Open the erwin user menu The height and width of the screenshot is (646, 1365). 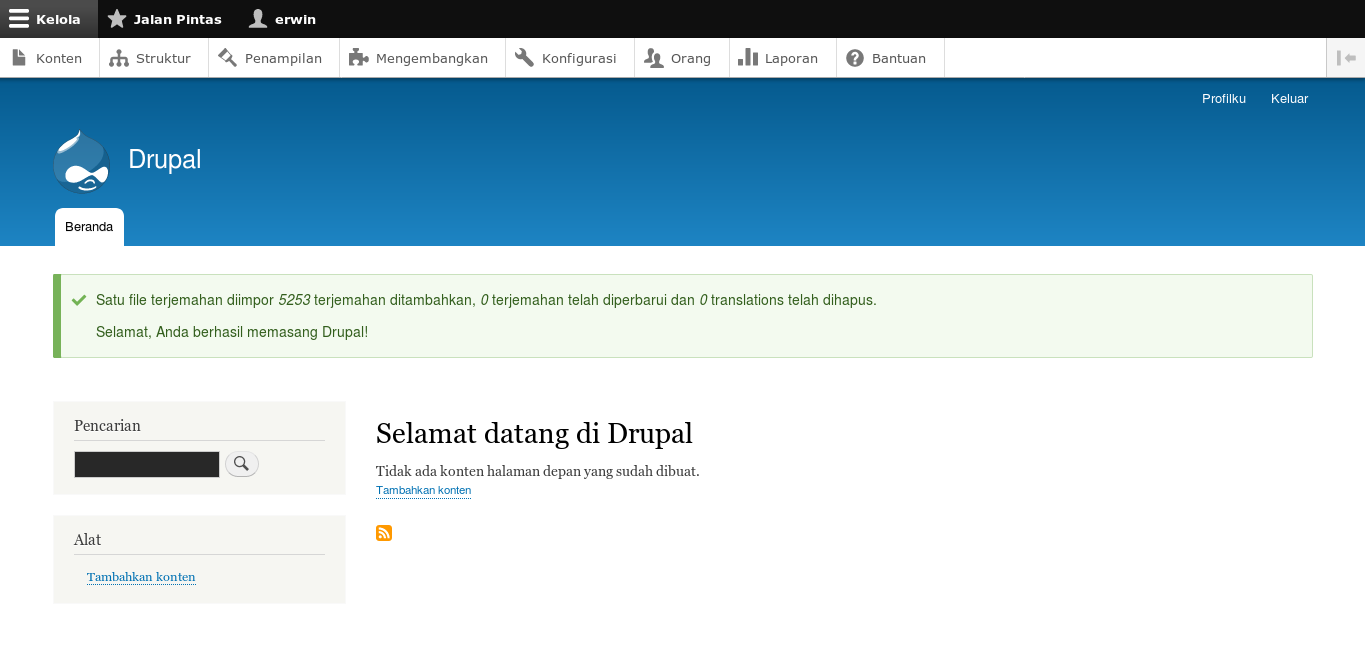(283, 19)
